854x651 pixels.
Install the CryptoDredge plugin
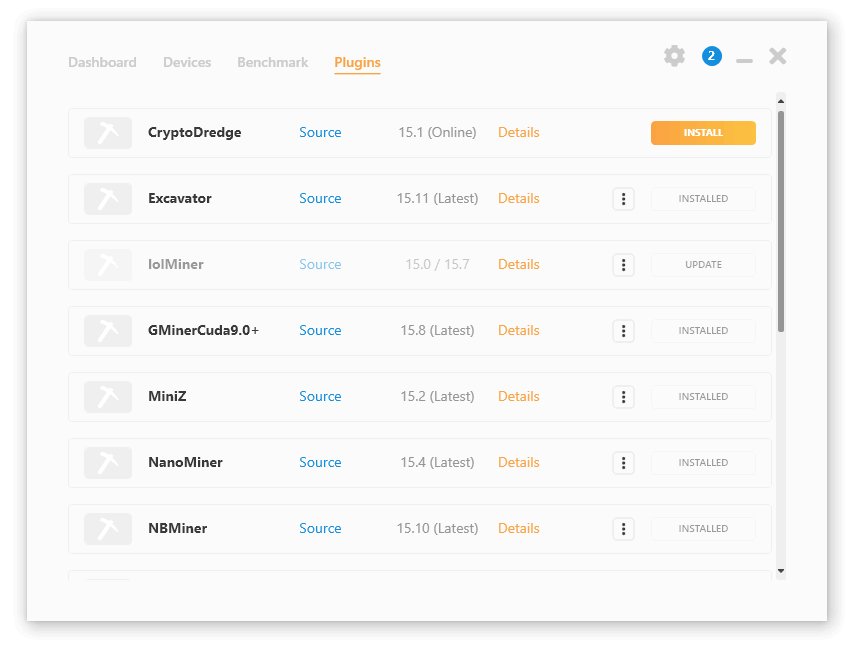(703, 133)
